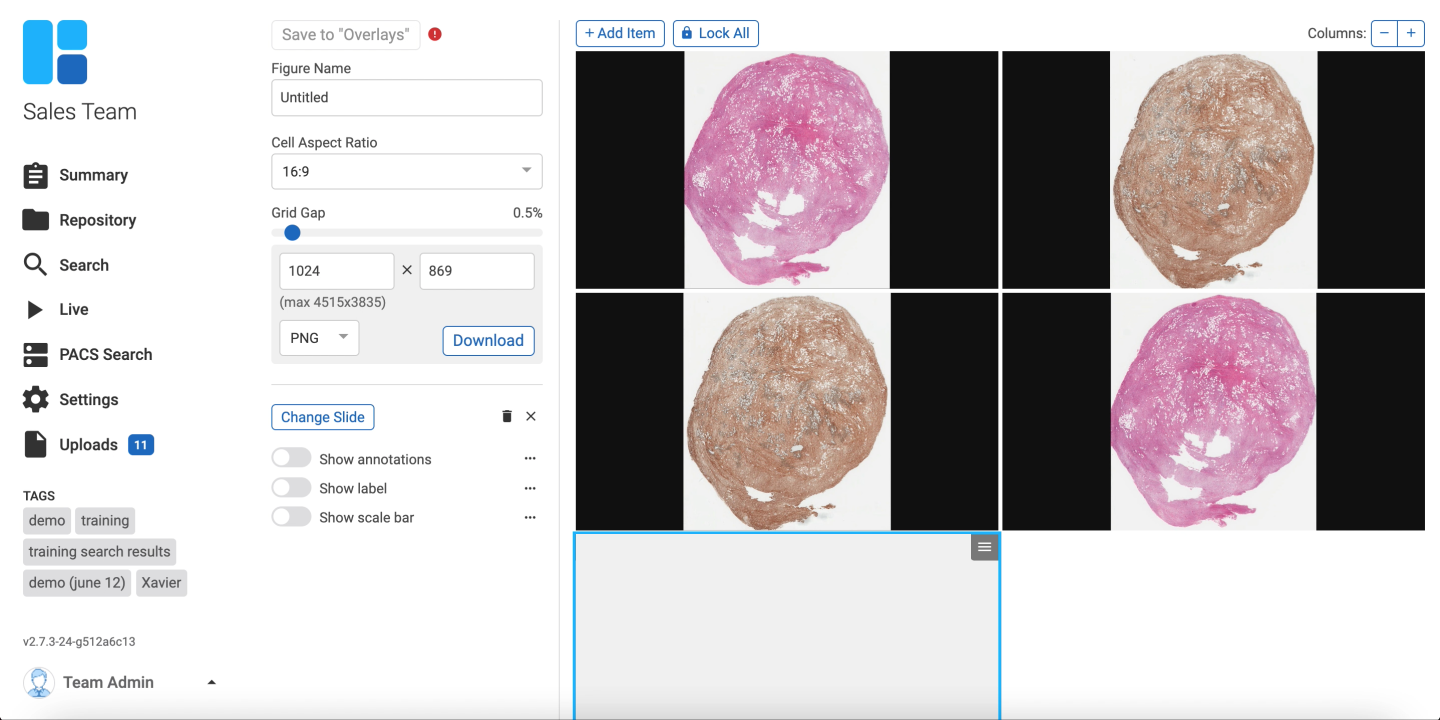Click the version text v2.7.3-24-g512a6c13
The height and width of the screenshot is (720, 1440).
(x=79, y=642)
